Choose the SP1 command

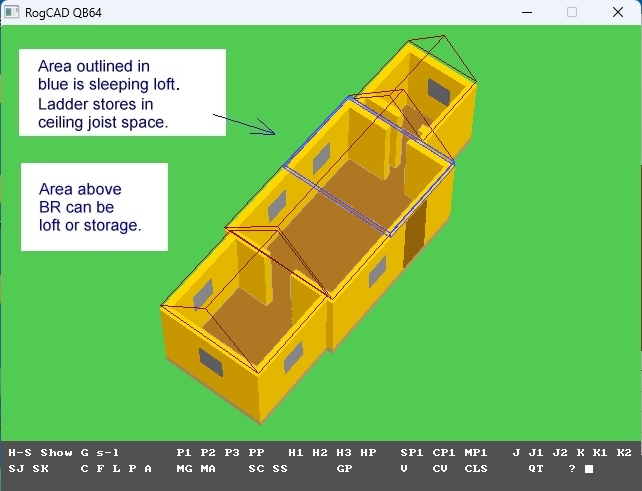tap(412, 453)
